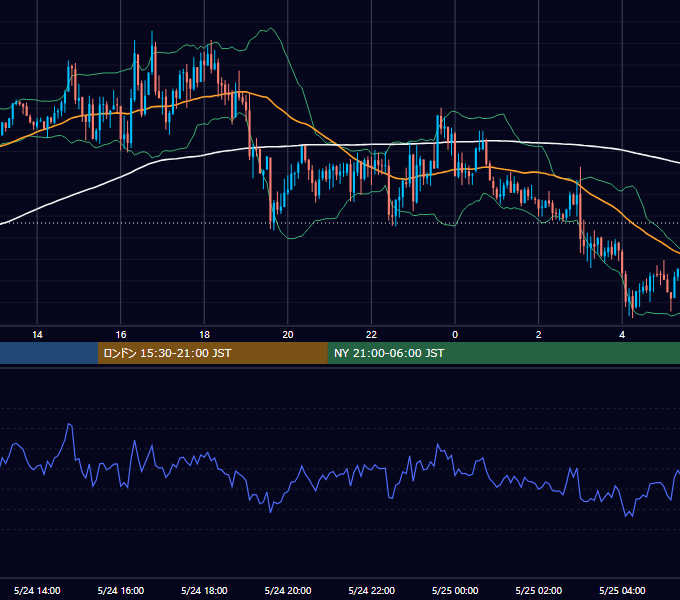Image resolution: width=680 pixels, height=600 pixels.
Task: Click the "20" hour label on the price chart axis
Action: point(288,335)
